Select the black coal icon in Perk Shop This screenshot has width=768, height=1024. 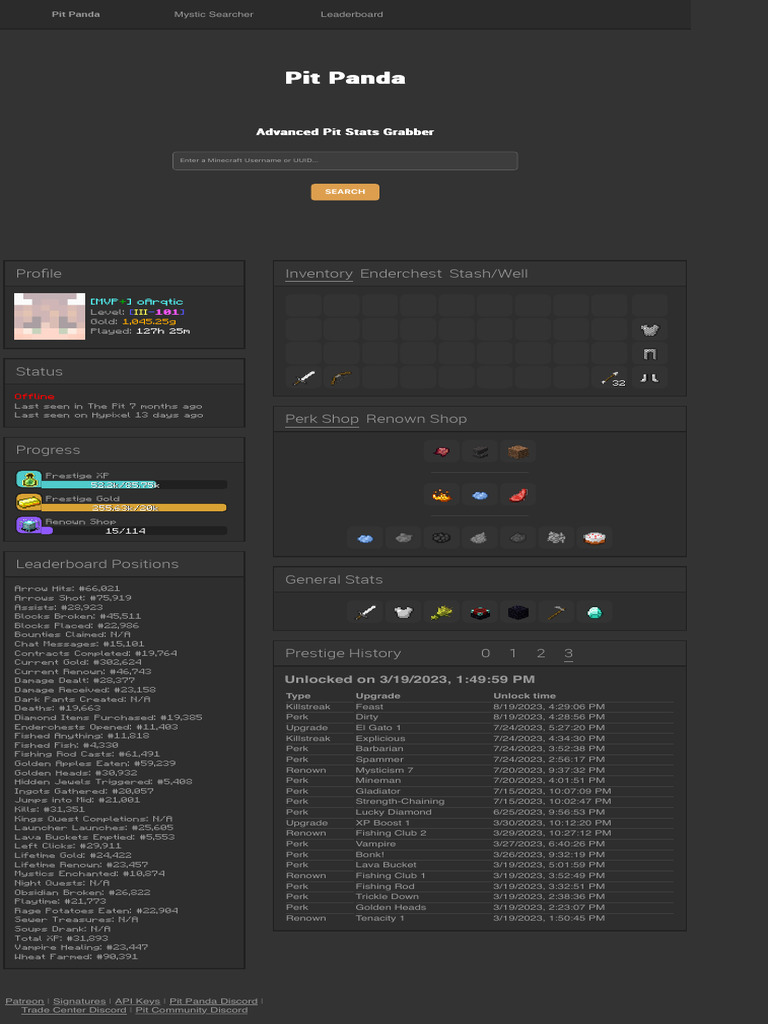pyautogui.click(x=441, y=538)
